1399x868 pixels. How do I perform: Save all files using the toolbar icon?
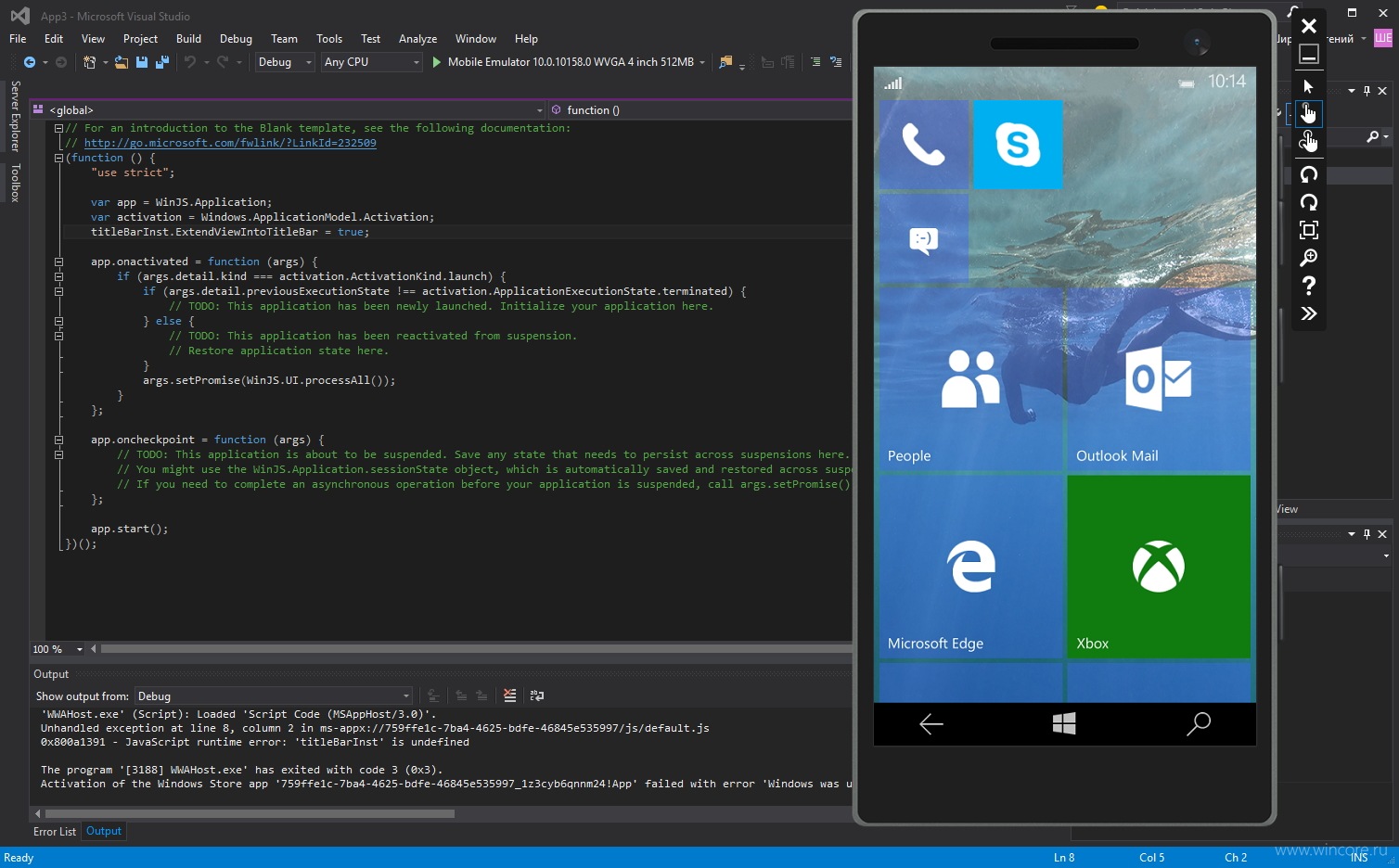click(x=161, y=62)
